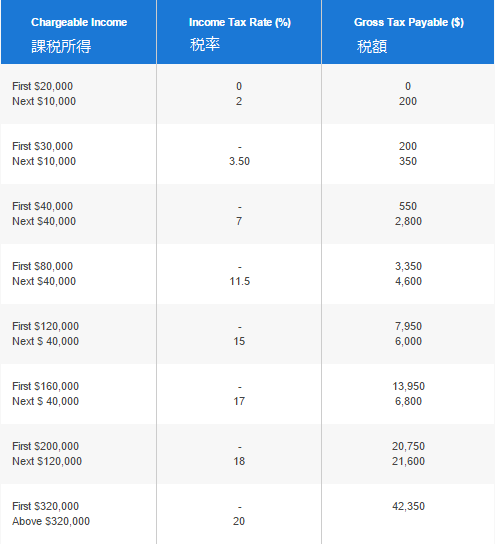This screenshot has height=544, width=496.
Task: Click the 21,600 tax payable value
Action: tap(408, 461)
